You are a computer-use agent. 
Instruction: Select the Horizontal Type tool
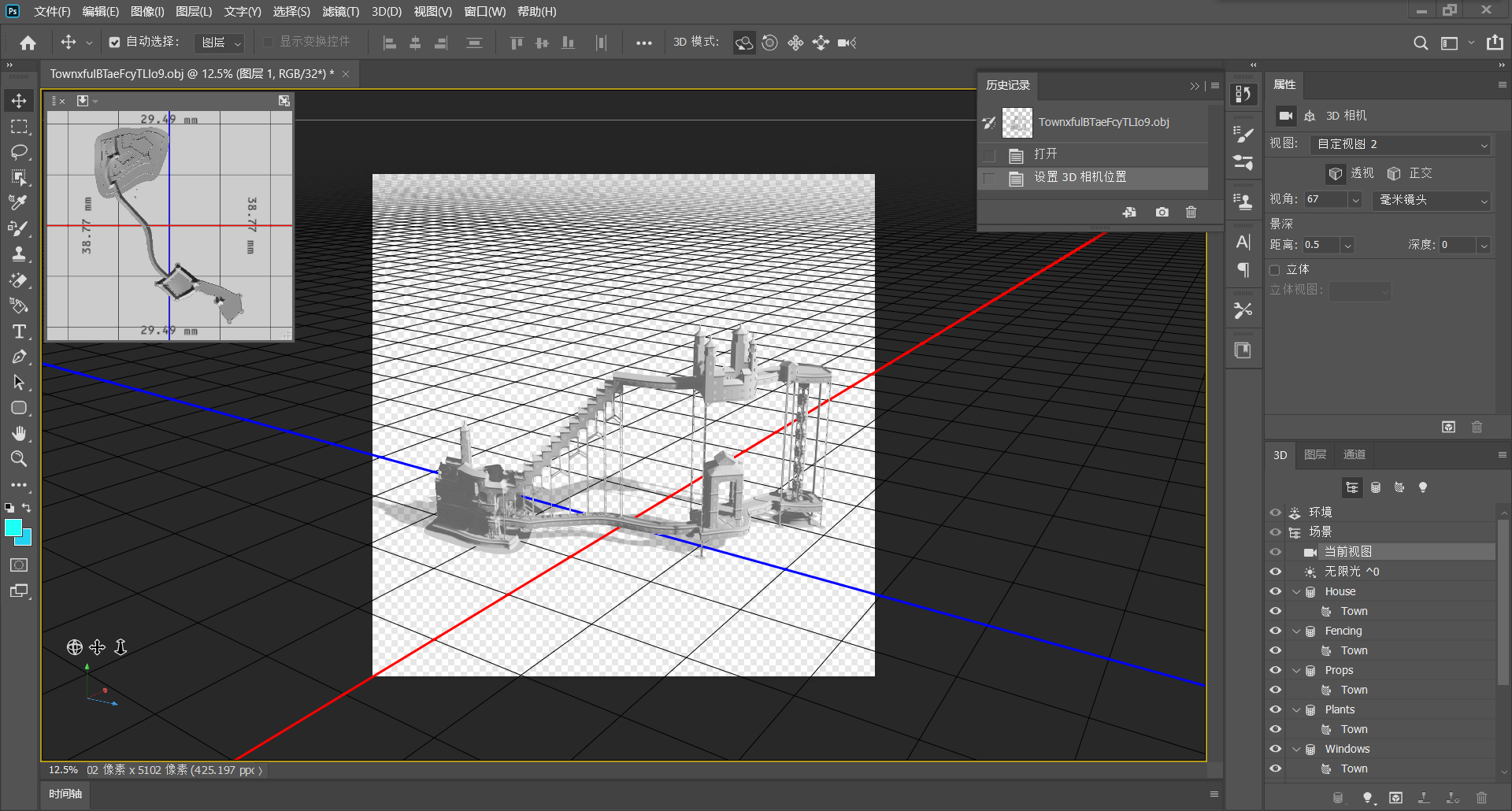19,331
